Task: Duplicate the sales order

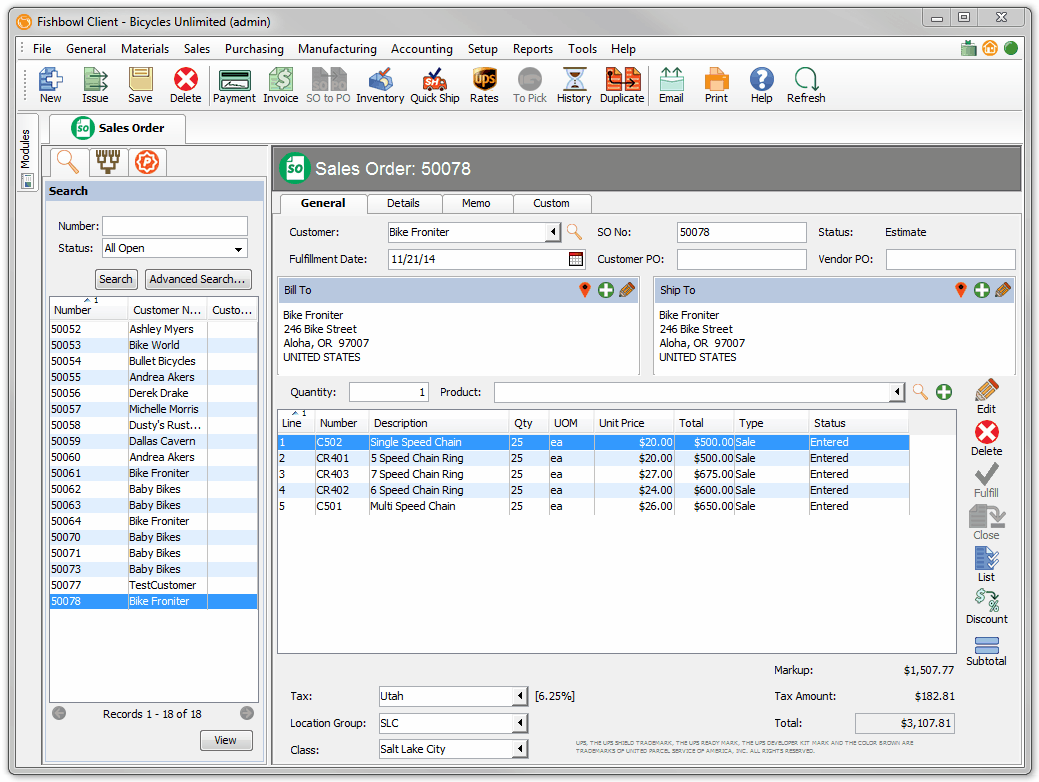Action: (622, 85)
